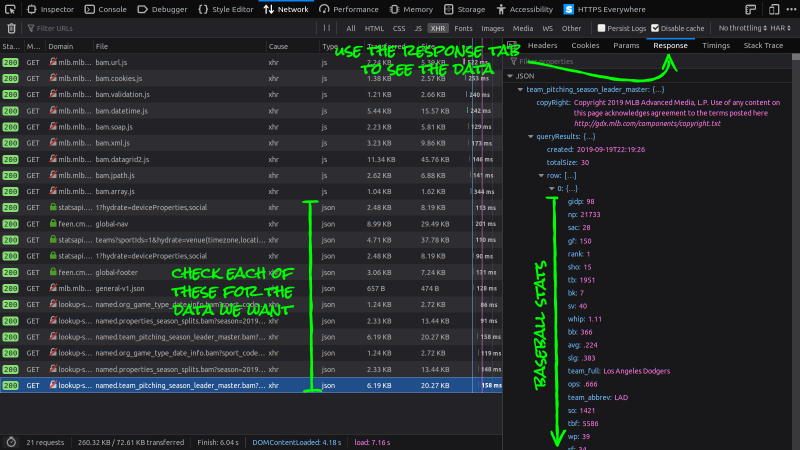Click the response panel vertical scrollbar
The height and width of the screenshot is (450, 800).
[796, 250]
